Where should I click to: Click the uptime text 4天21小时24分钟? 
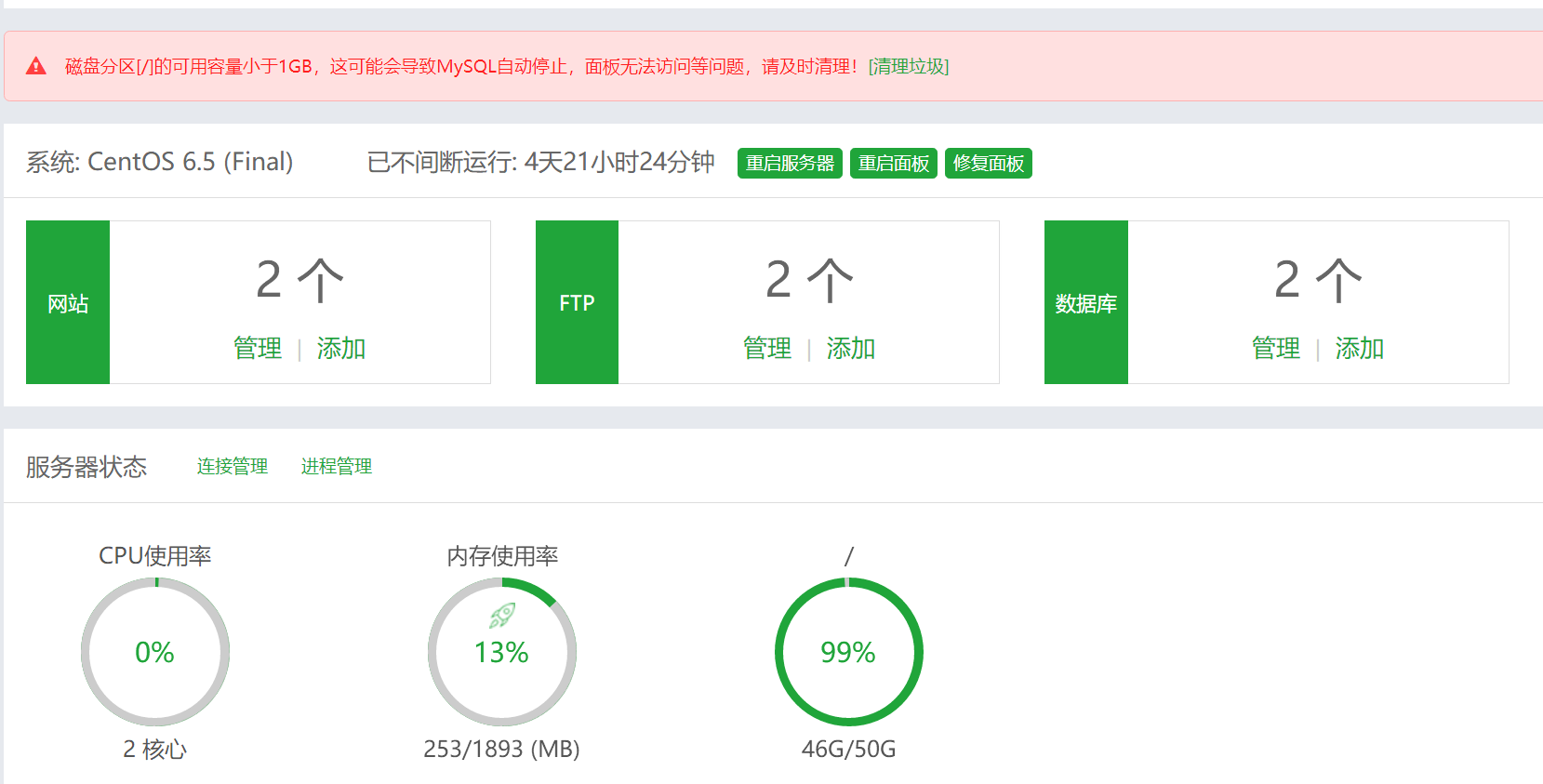pos(619,162)
